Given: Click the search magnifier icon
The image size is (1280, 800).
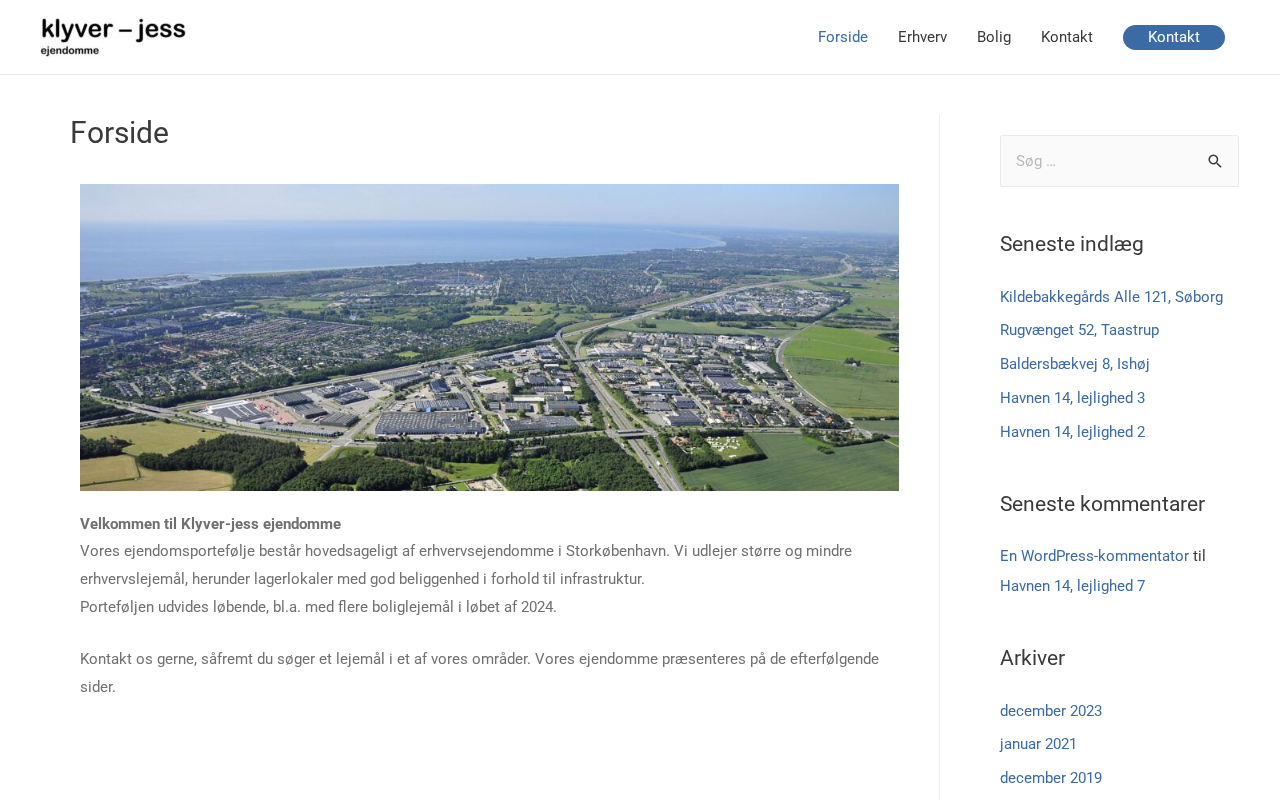Looking at the screenshot, I should (x=1214, y=161).
